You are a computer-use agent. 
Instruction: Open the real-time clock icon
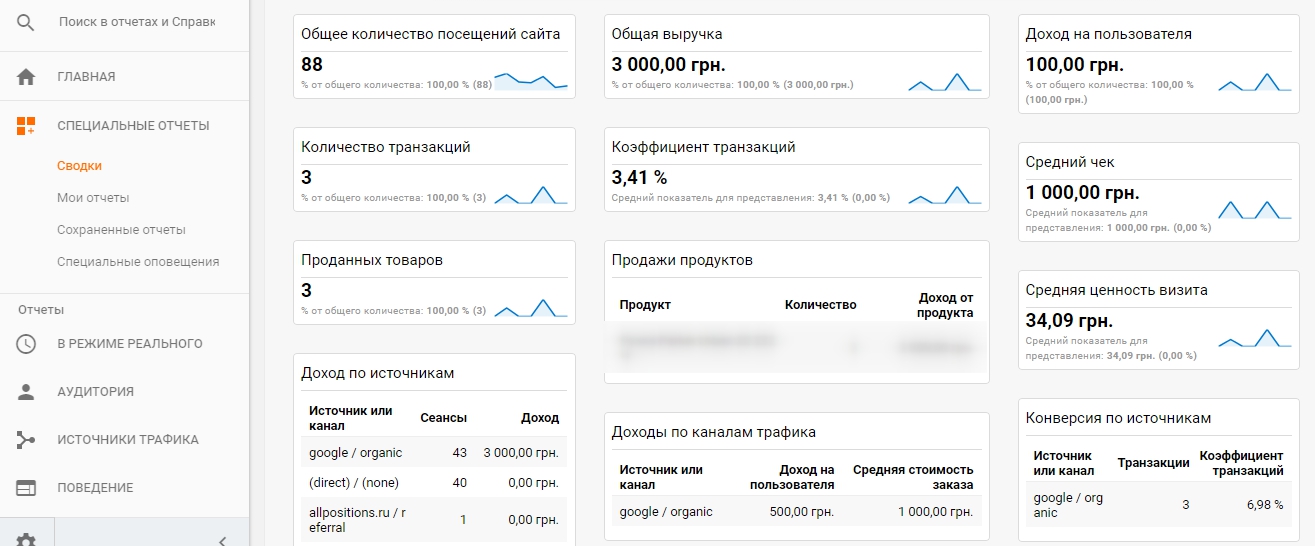(x=26, y=344)
